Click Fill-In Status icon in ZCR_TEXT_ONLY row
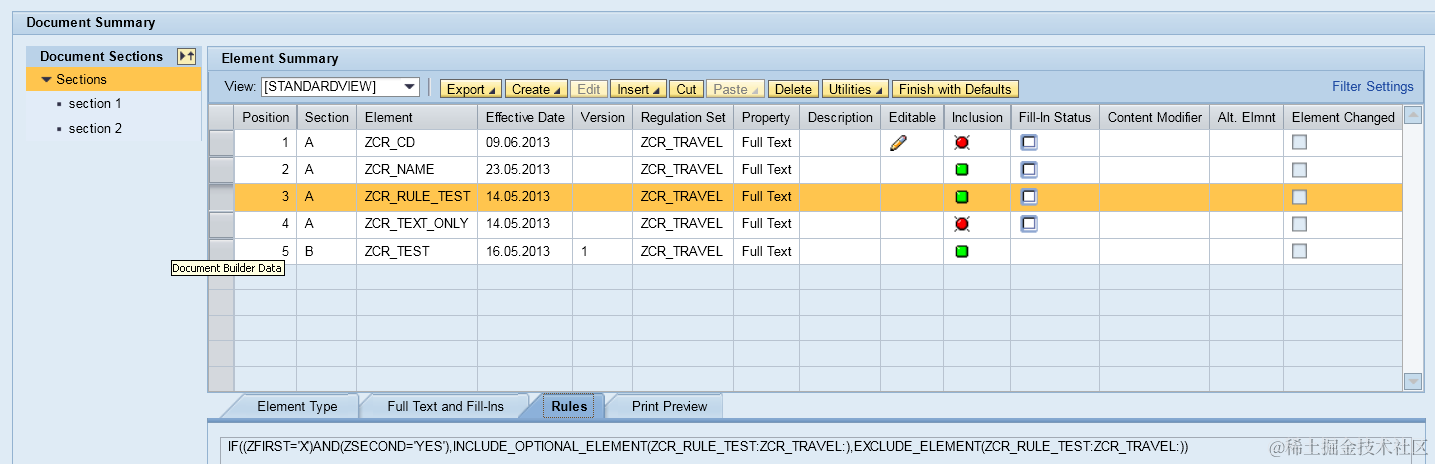The height and width of the screenshot is (464, 1435). [x=1029, y=224]
